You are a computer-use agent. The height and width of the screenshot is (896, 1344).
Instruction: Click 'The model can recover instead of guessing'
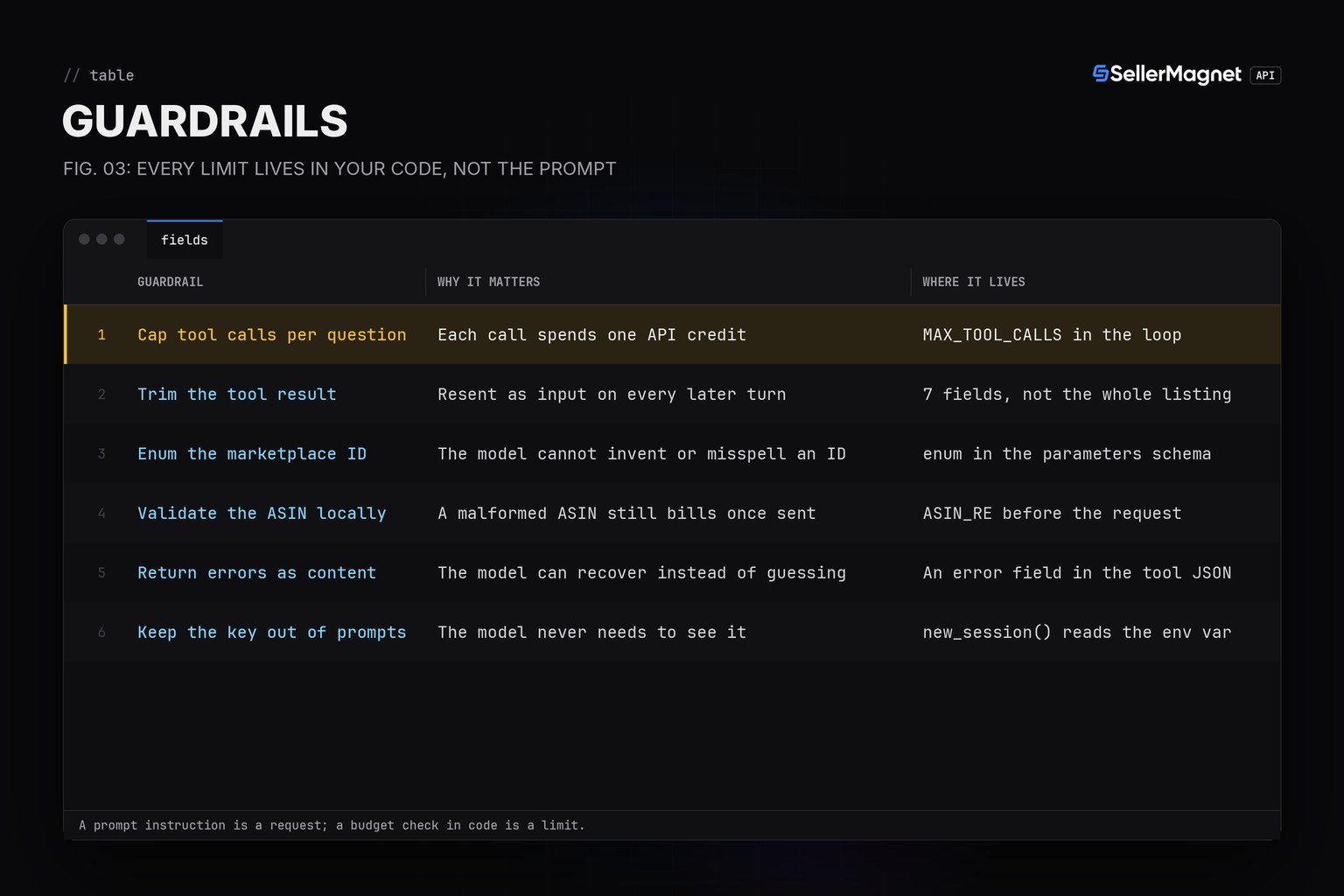(x=642, y=573)
